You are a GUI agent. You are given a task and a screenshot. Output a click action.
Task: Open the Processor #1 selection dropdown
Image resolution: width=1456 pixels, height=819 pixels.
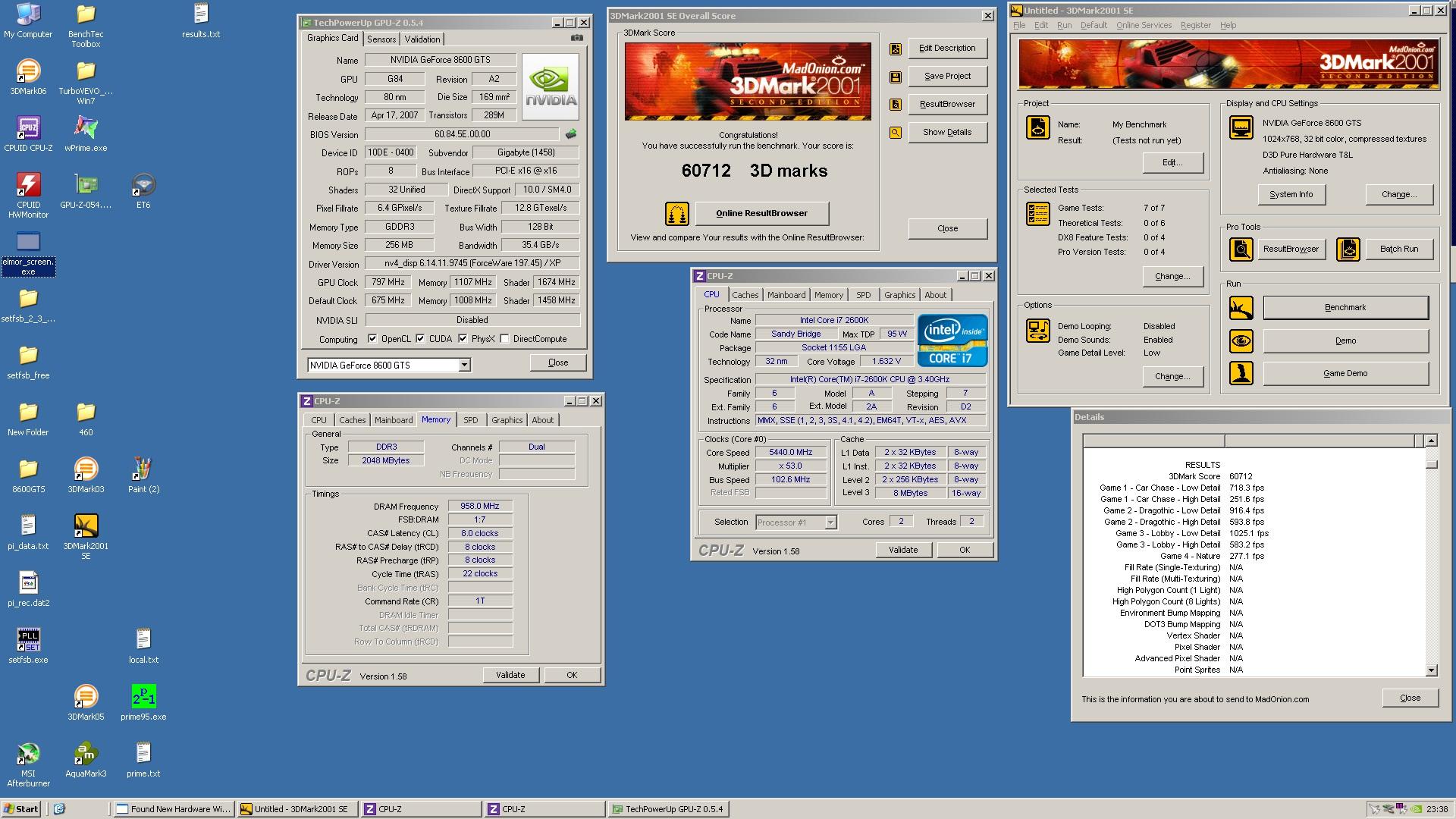pos(830,522)
